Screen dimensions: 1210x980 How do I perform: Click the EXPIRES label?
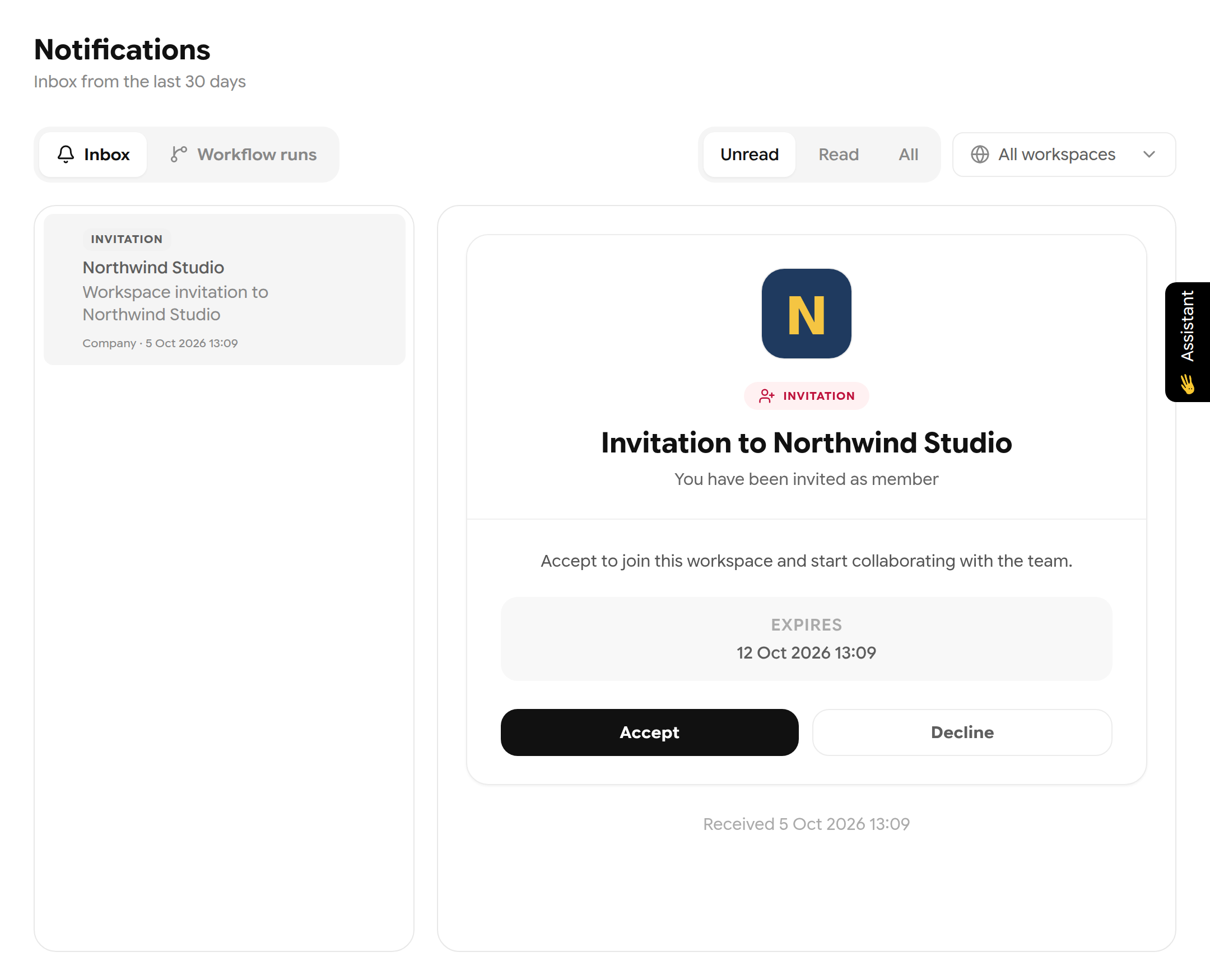806,625
